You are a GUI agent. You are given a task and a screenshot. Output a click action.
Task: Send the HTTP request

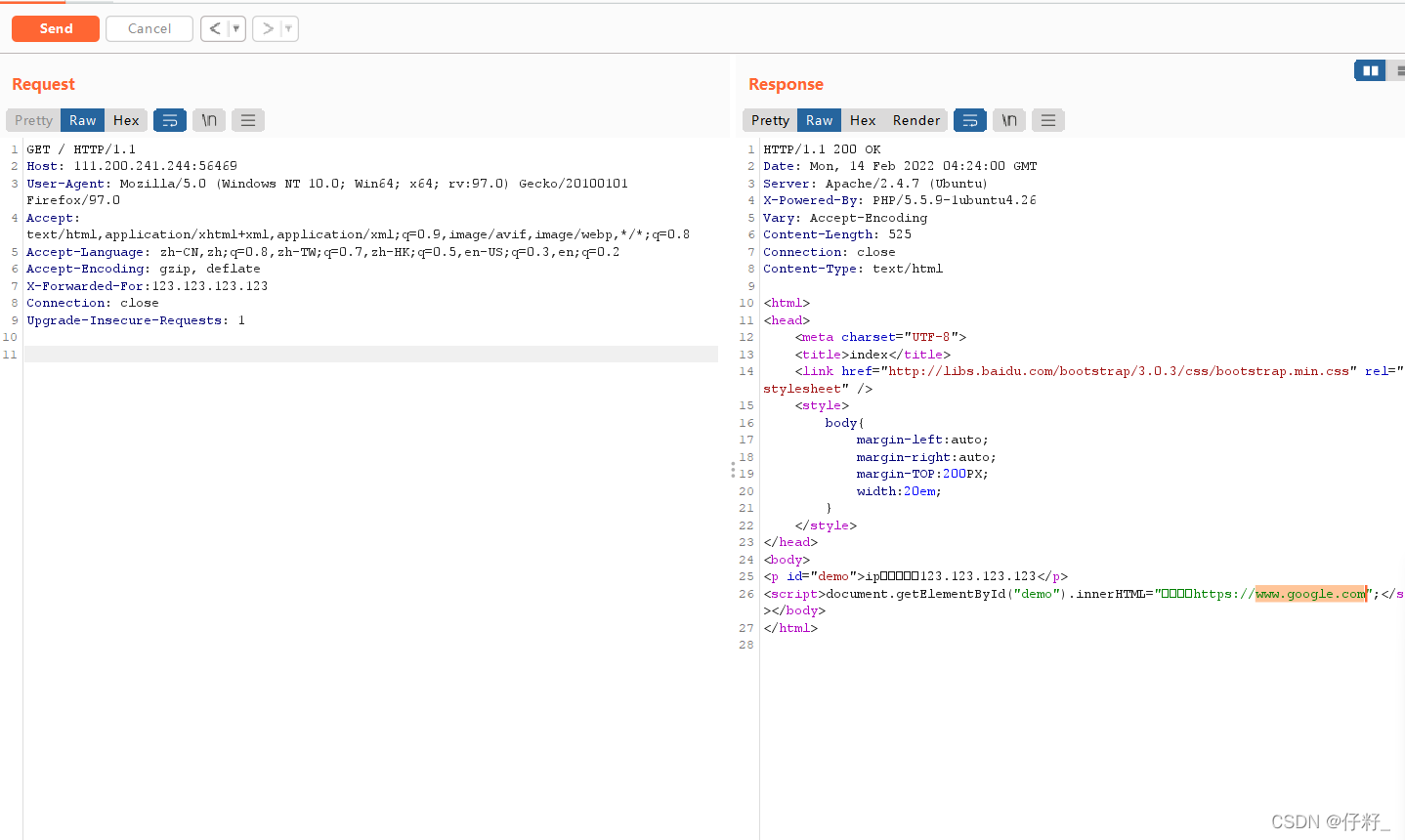pos(56,28)
